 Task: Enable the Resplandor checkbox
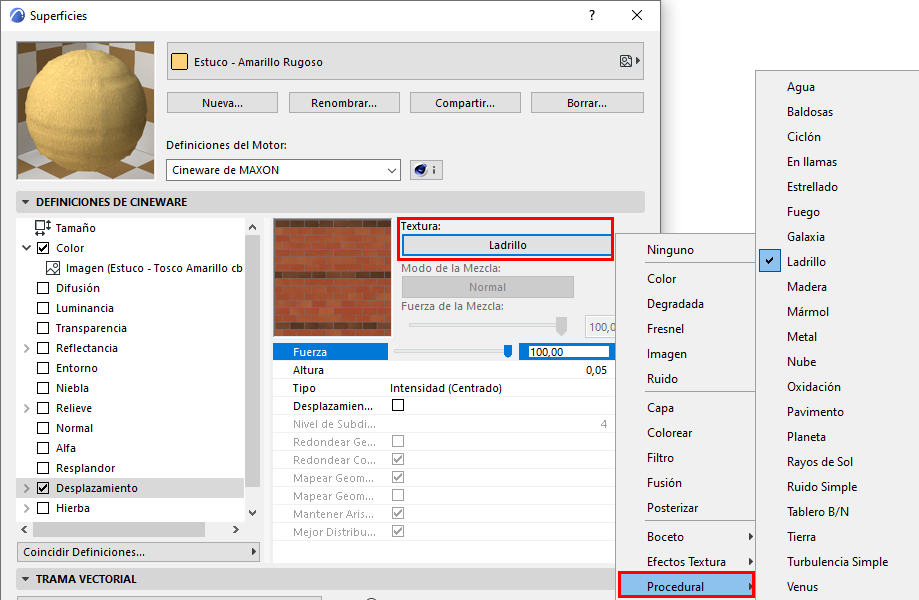point(43,468)
